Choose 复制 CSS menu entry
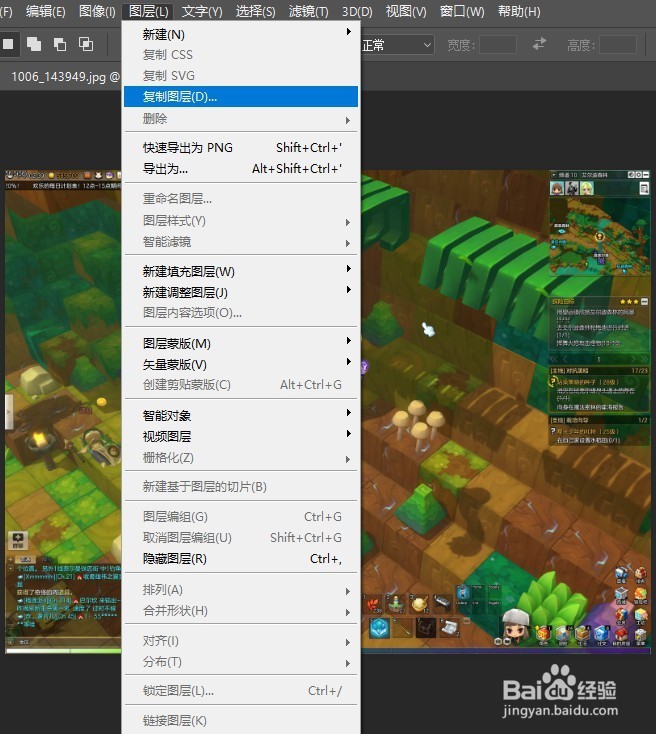 [241, 55]
